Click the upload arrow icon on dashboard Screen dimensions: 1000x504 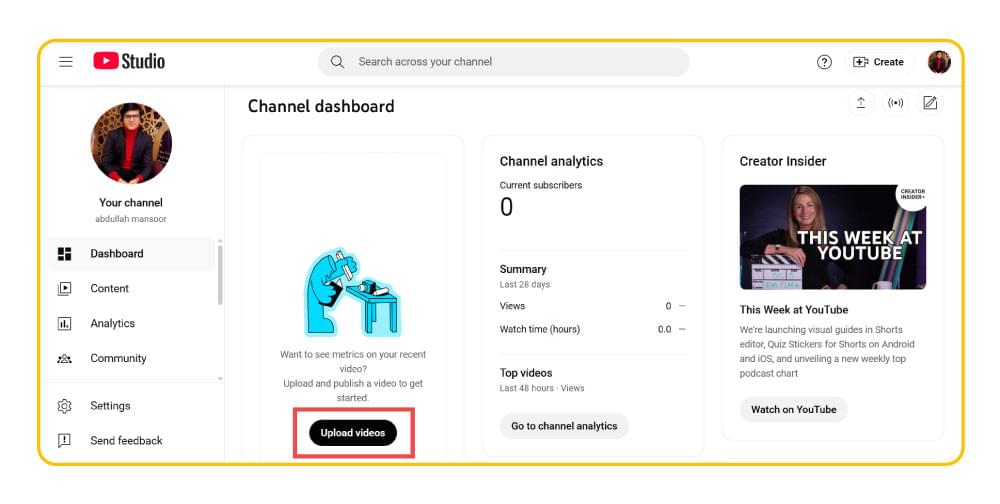point(861,103)
